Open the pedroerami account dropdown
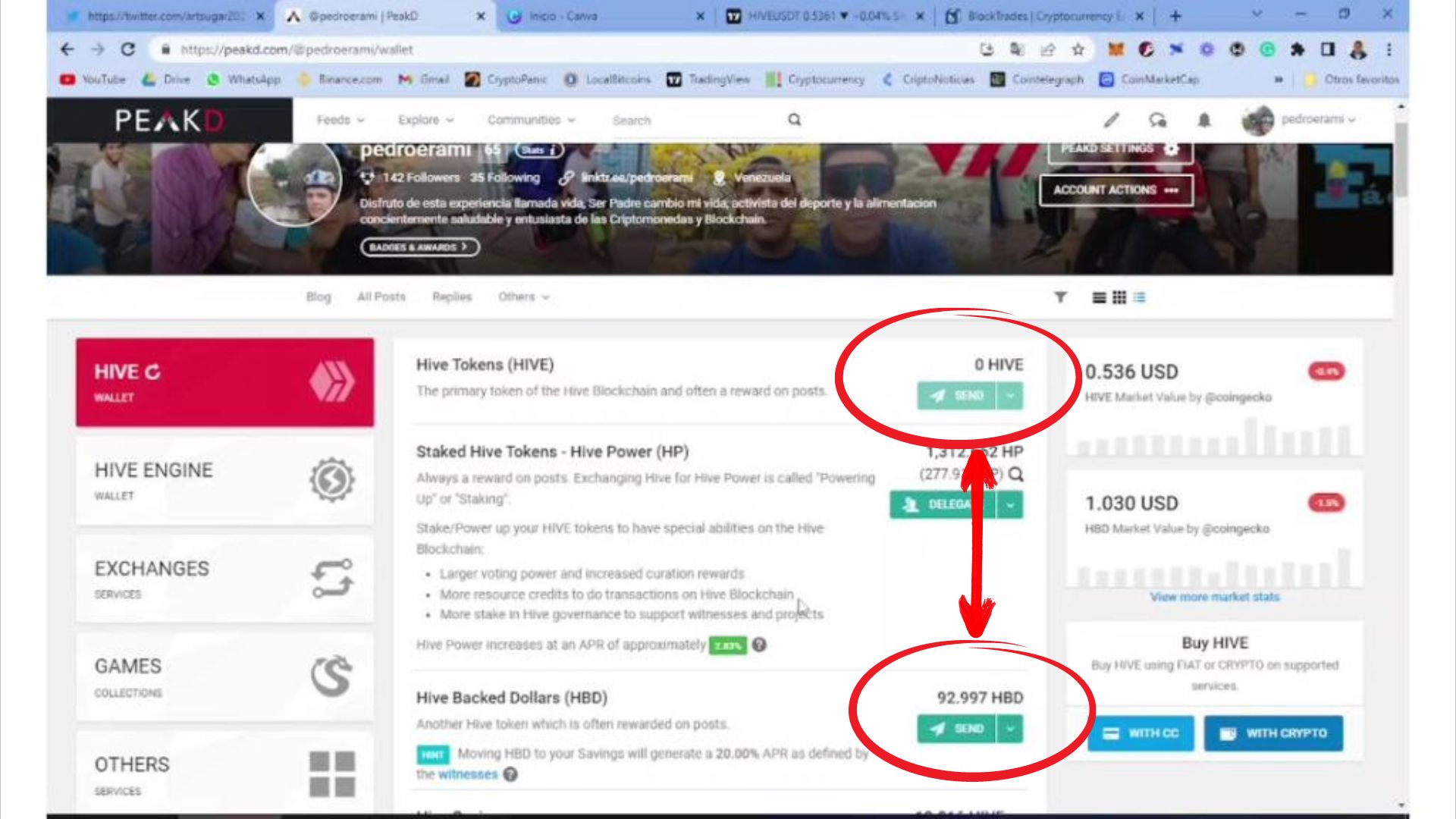 pyautogui.click(x=1317, y=119)
